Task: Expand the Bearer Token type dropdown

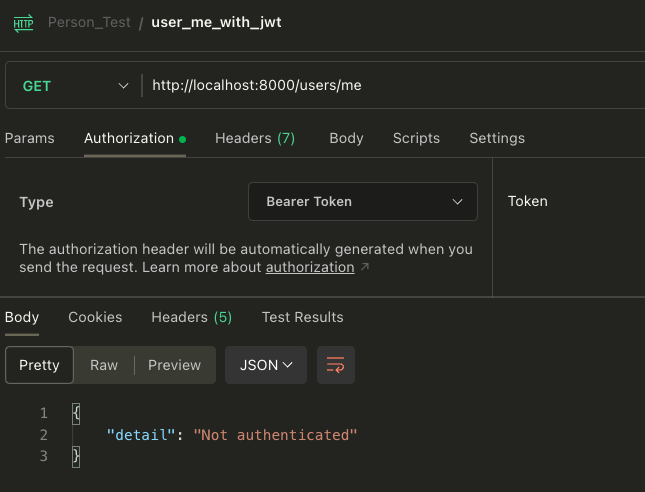Action: click(363, 201)
